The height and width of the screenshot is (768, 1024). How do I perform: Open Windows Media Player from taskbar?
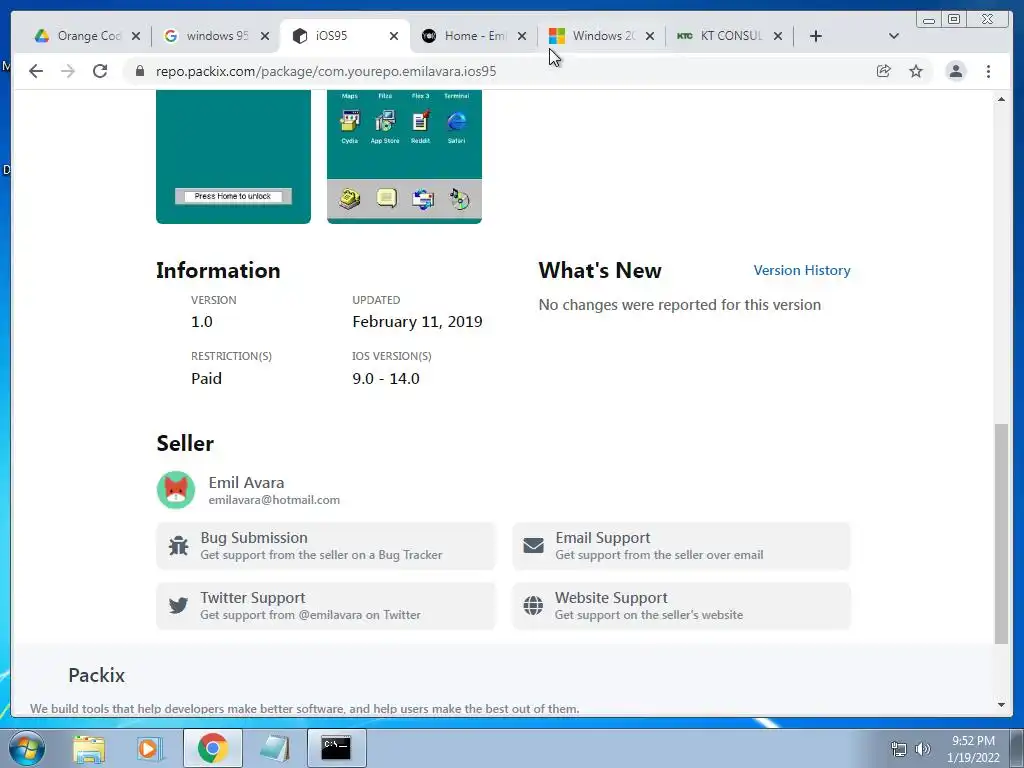click(150, 748)
